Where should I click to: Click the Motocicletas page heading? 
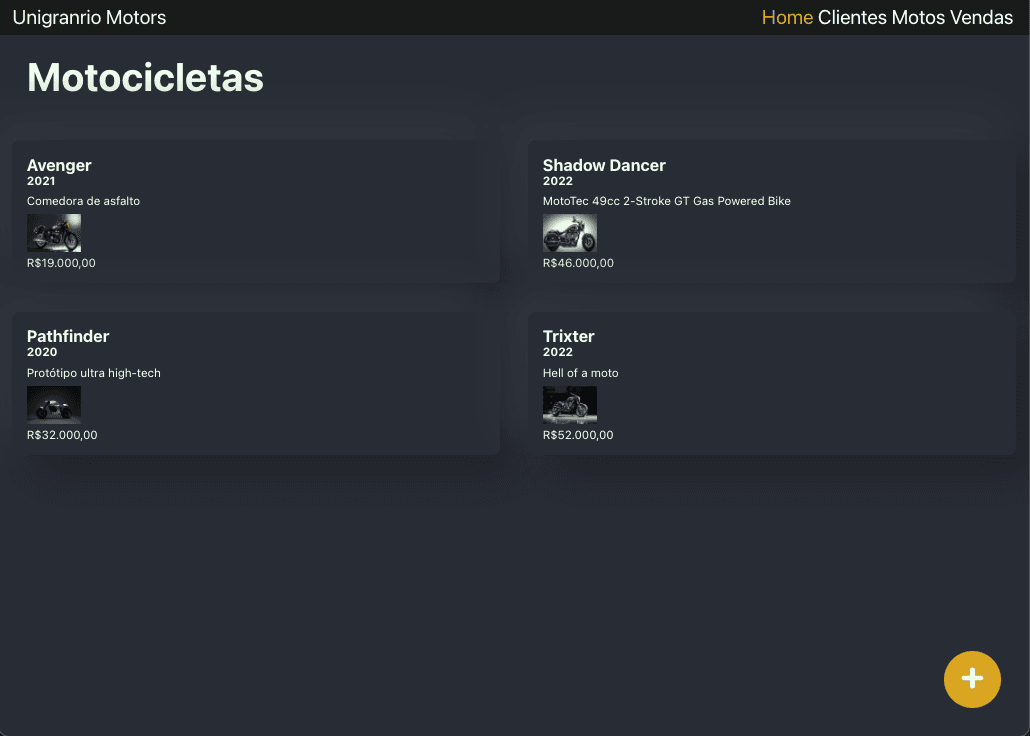point(145,78)
